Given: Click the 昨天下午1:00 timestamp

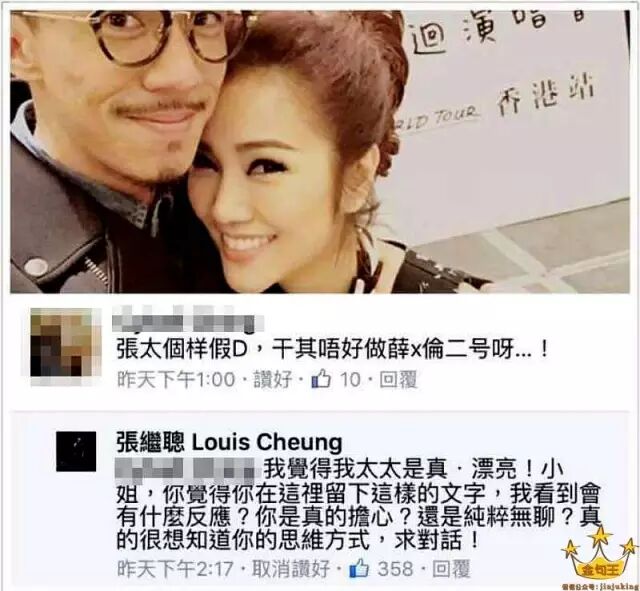Looking at the screenshot, I should point(176,380).
